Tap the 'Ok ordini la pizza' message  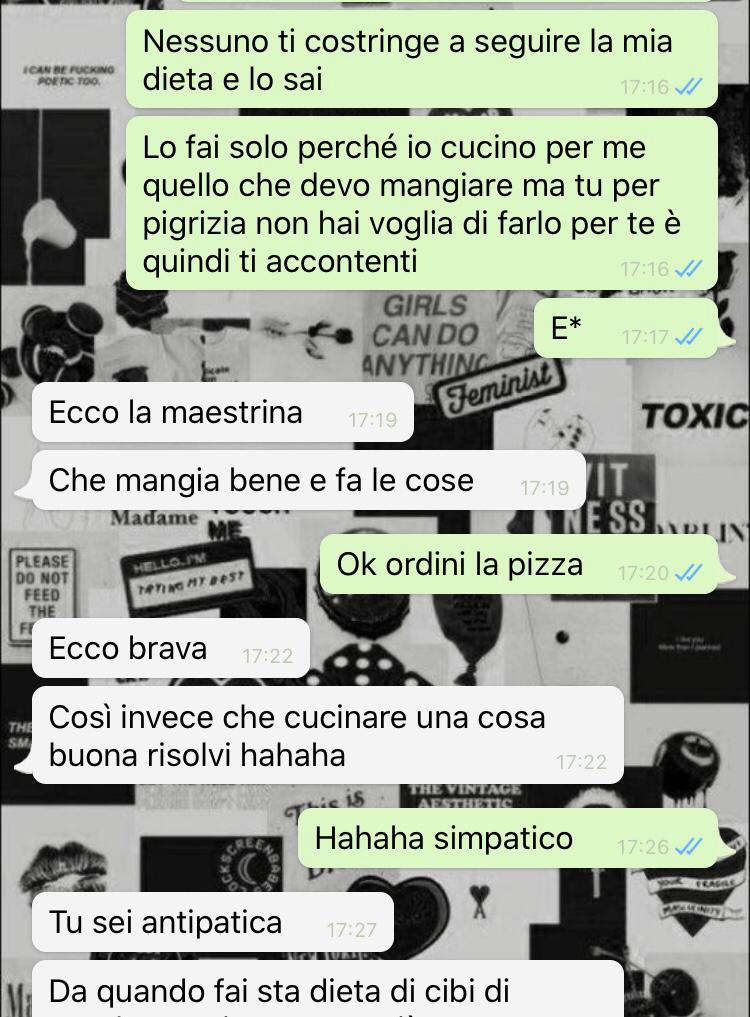coord(519,565)
